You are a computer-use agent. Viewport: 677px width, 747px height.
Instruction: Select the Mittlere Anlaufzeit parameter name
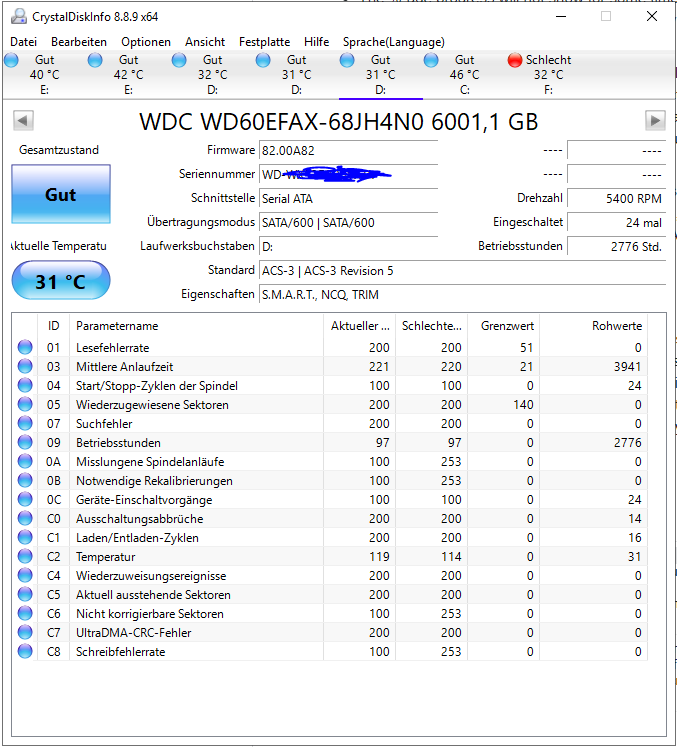tap(124, 367)
